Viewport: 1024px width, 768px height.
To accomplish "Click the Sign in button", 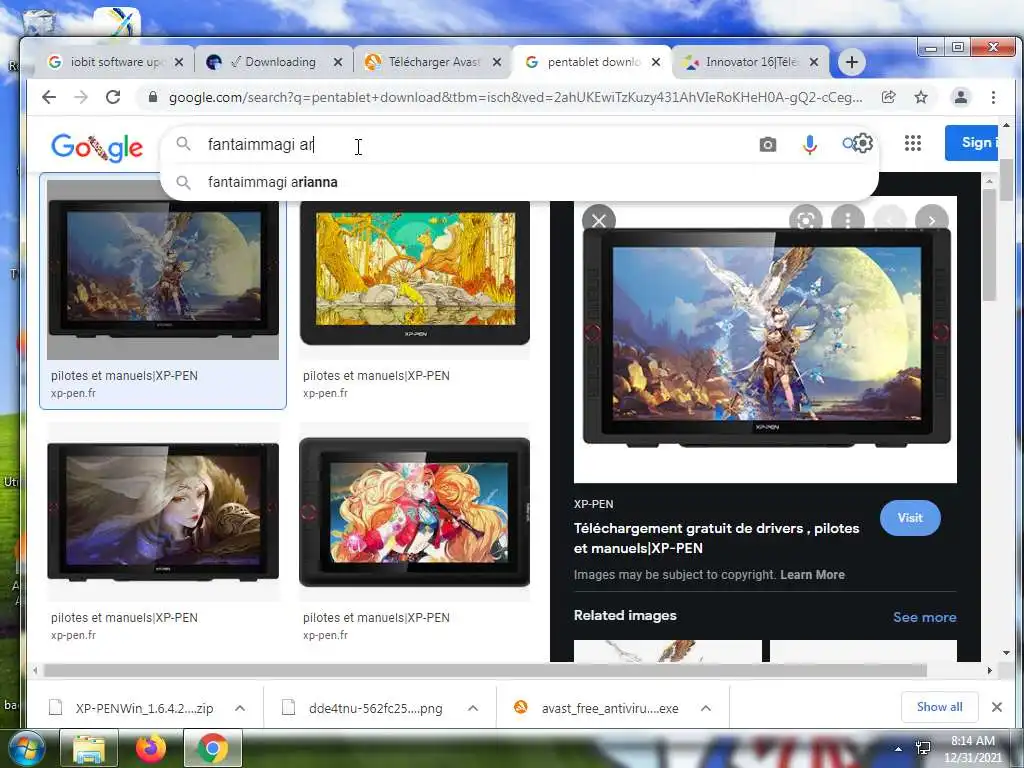I will click(972, 142).
